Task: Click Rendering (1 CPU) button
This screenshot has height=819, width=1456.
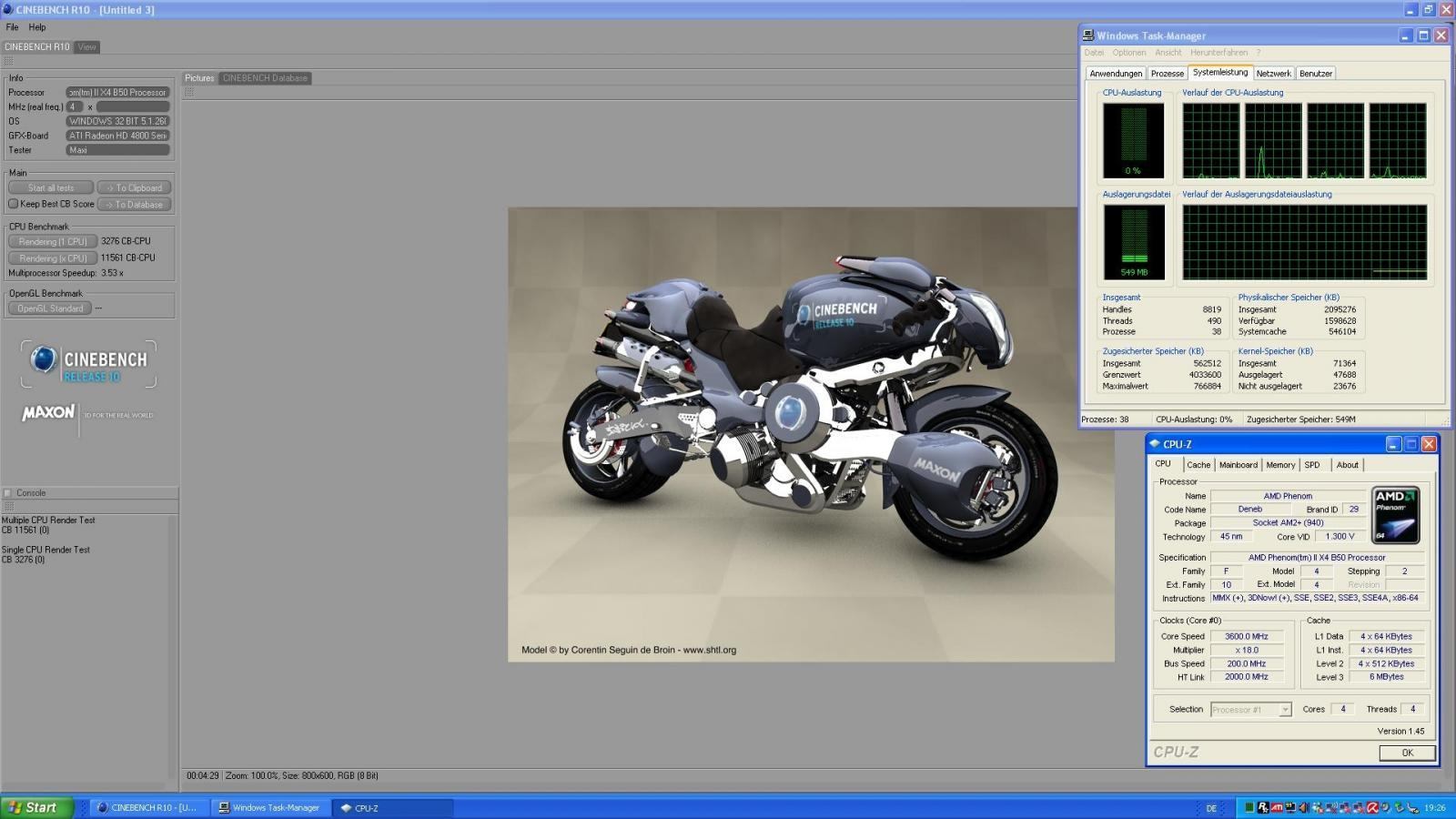Action: (53, 242)
